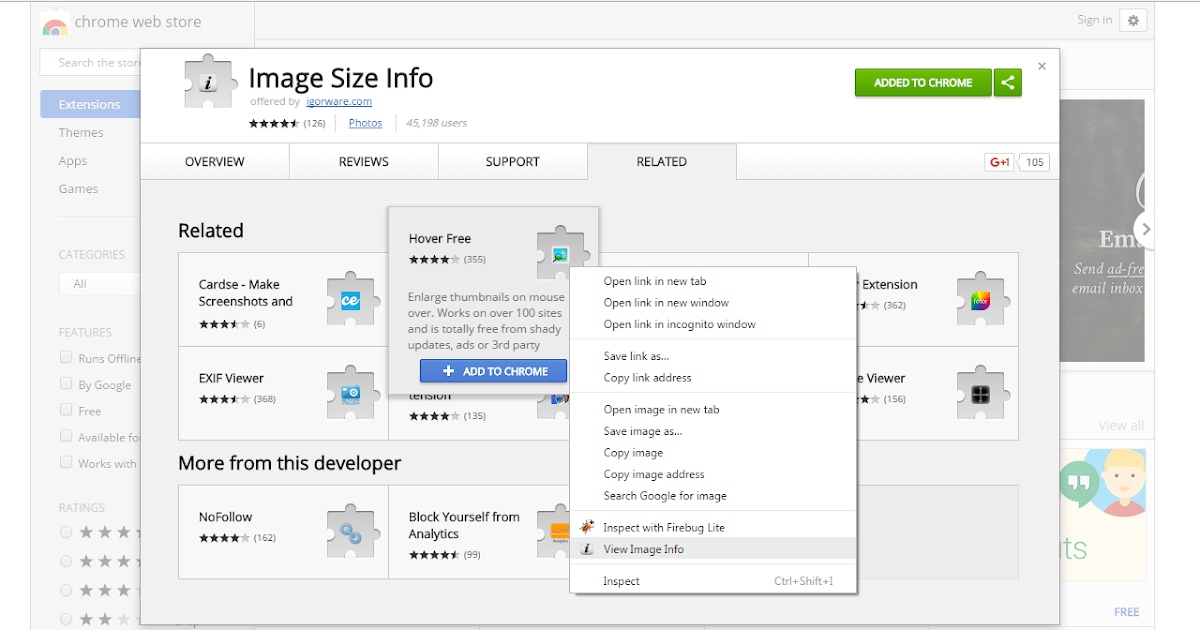This screenshot has height=630, width=1200.
Task: Choose Inspect Ctrl+Shift+I entry
Action: 713,581
